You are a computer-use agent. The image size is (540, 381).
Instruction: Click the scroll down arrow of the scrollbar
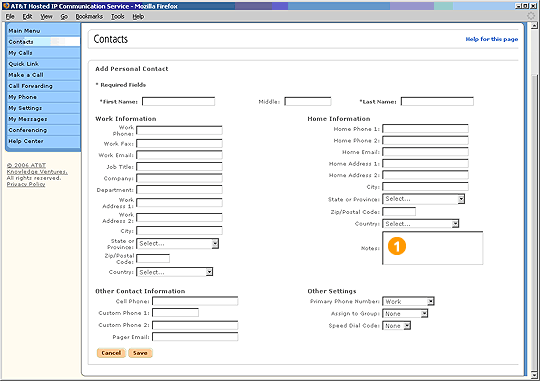tap(534, 374)
